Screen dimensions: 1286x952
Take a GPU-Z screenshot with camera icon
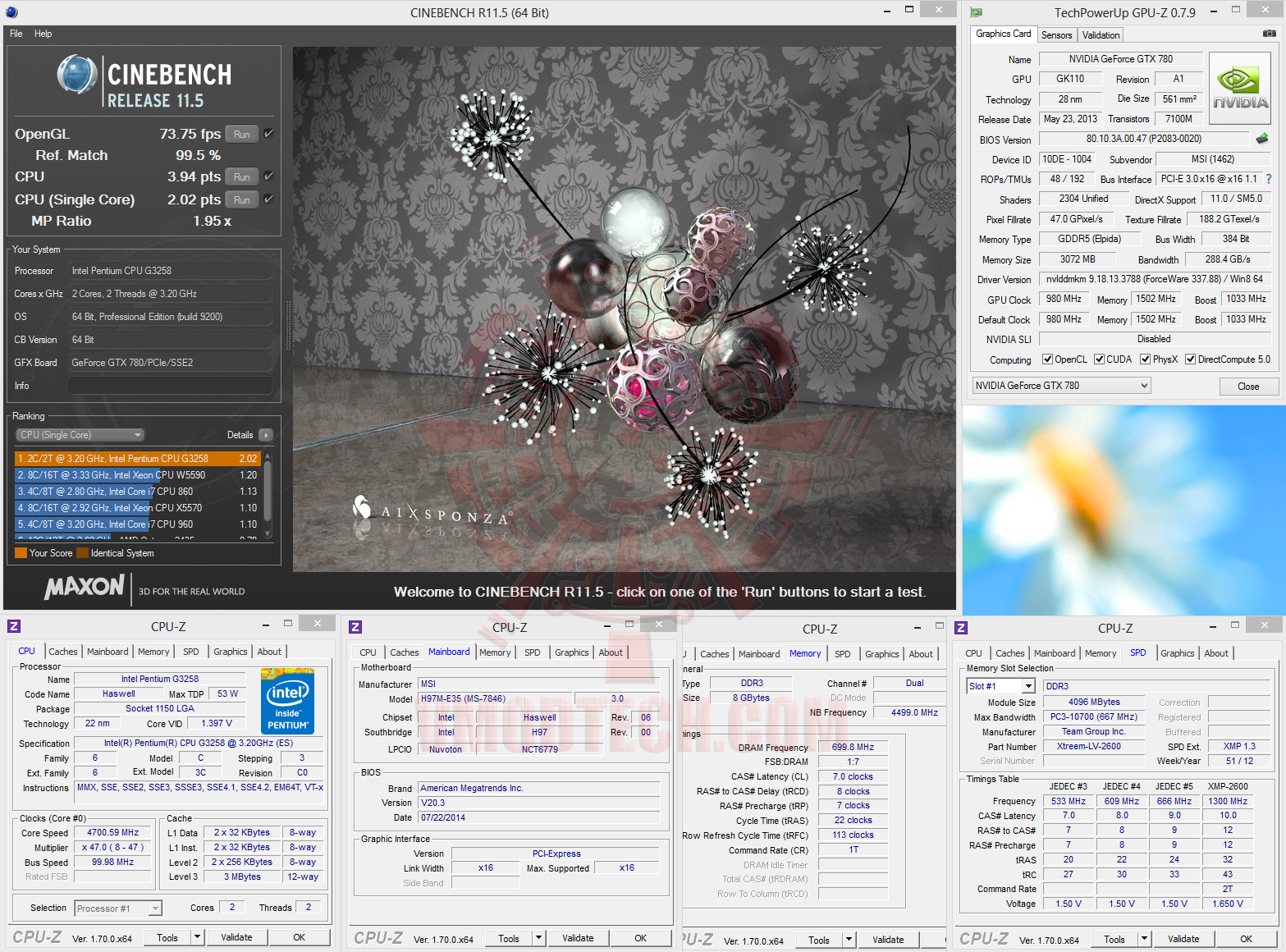pos(1269,34)
